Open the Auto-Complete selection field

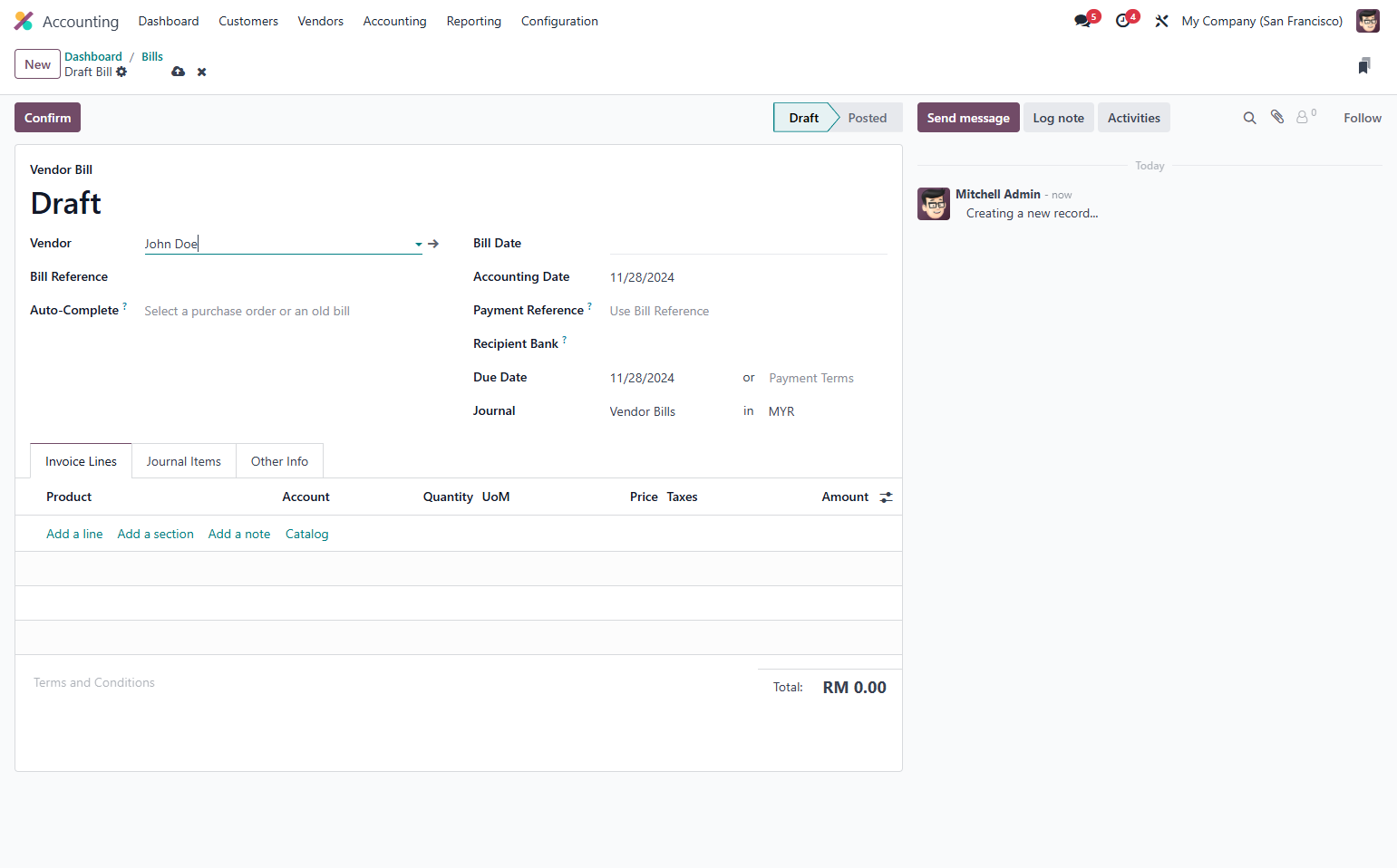click(x=283, y=311)
